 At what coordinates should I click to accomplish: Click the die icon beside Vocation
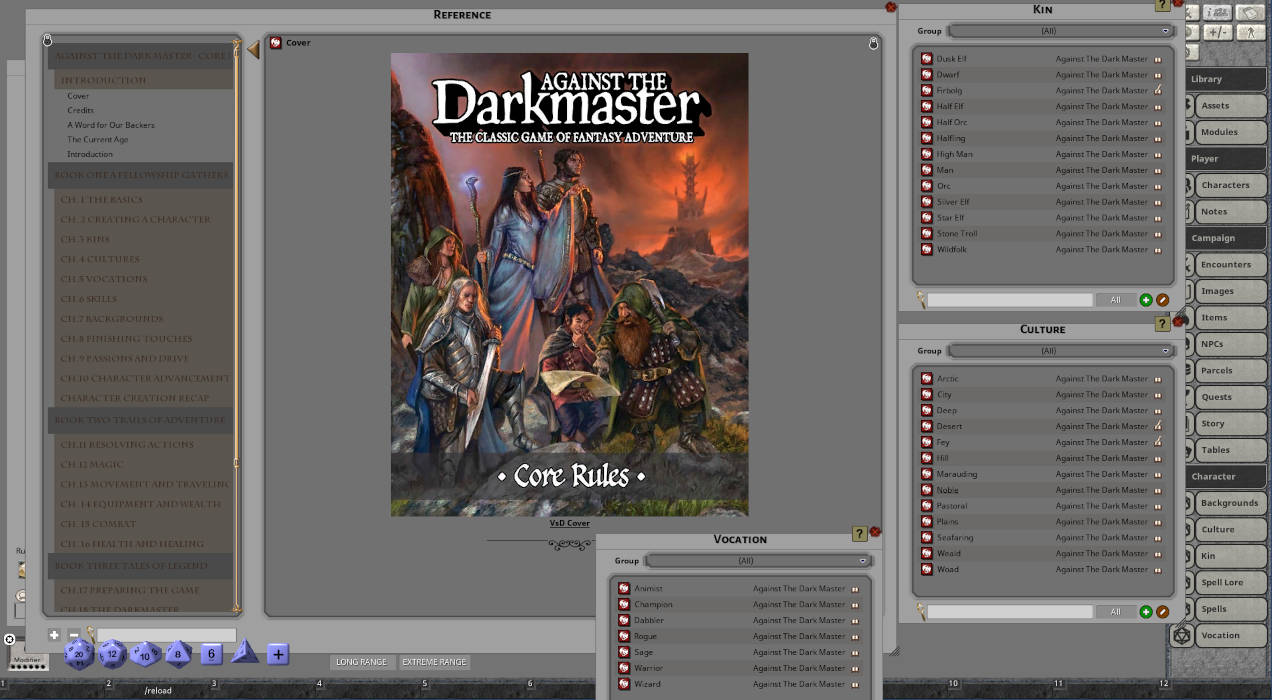1182,635
